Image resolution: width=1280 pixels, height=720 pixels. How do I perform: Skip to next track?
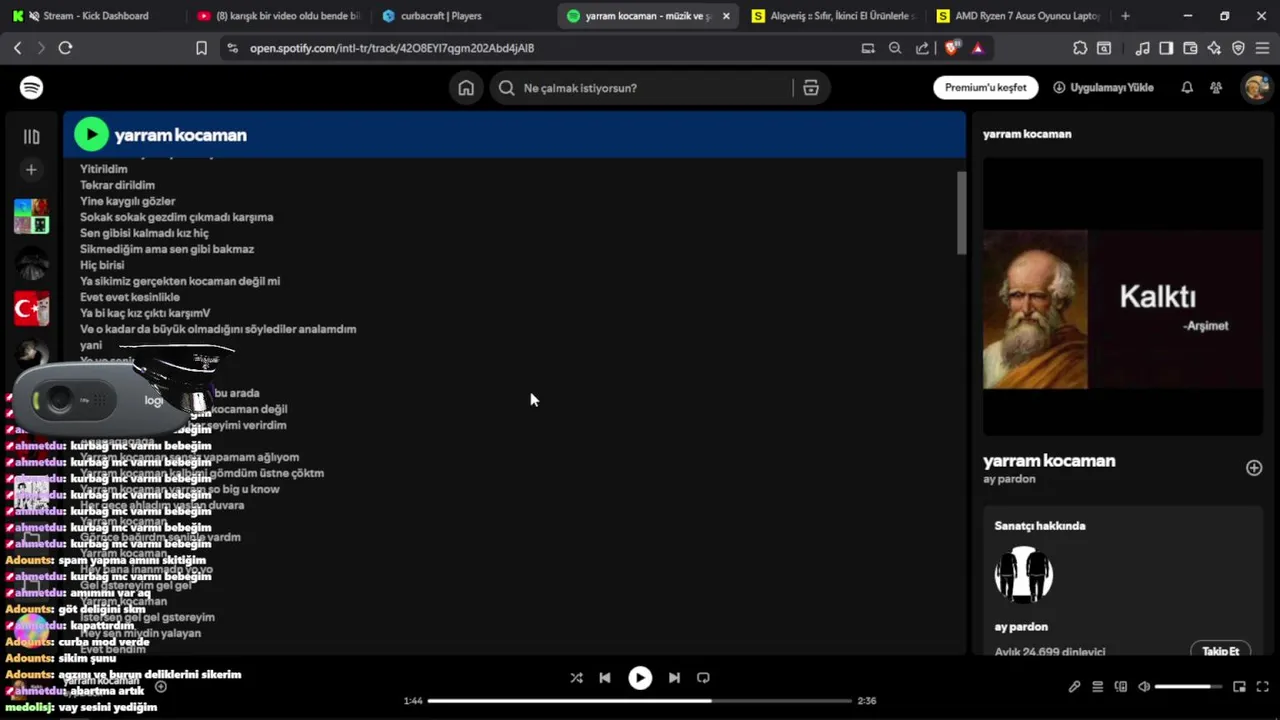pyautogui.click(x=674, y=677)
